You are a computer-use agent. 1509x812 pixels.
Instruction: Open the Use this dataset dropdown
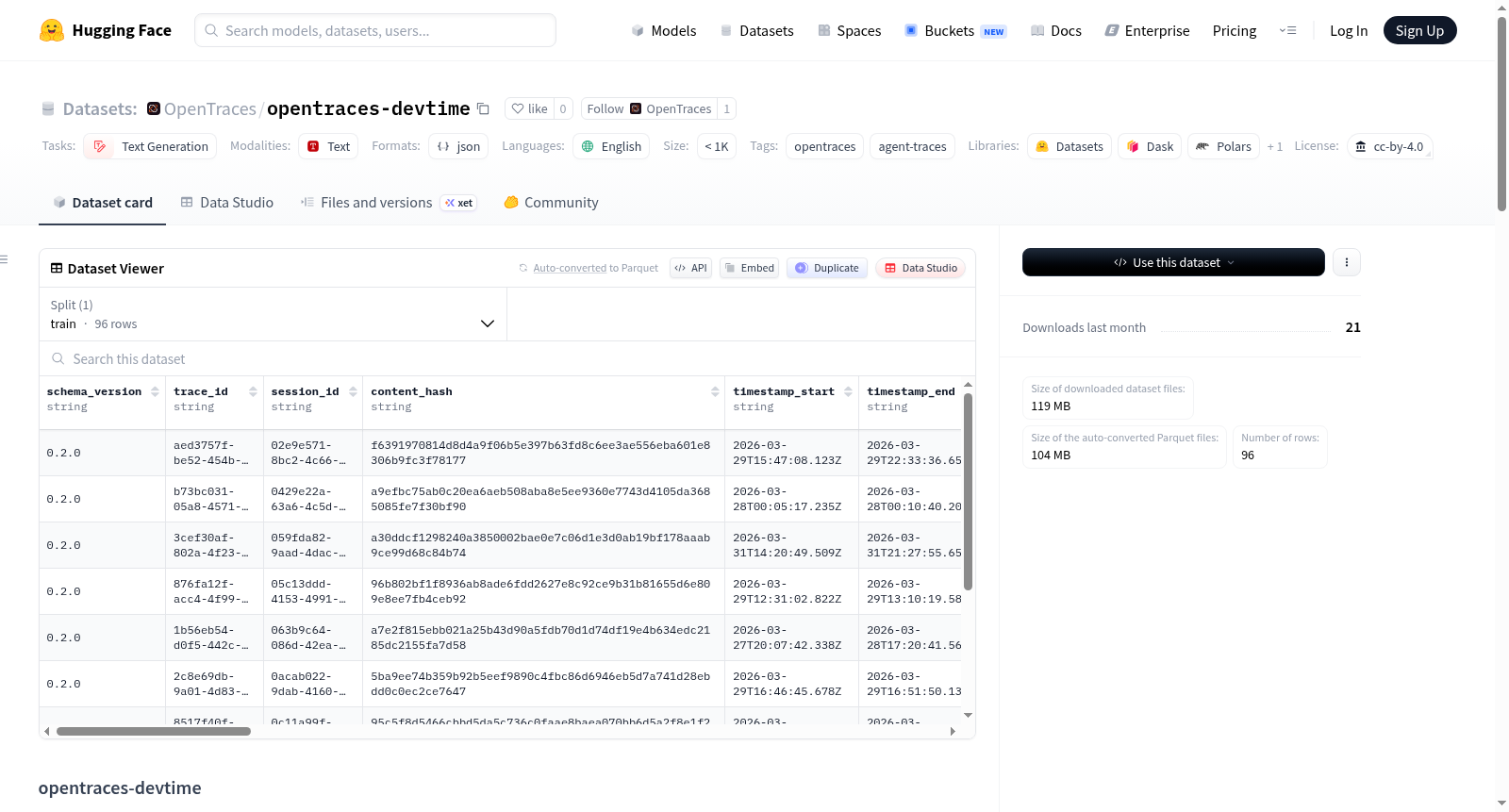tap(1173, 262)
